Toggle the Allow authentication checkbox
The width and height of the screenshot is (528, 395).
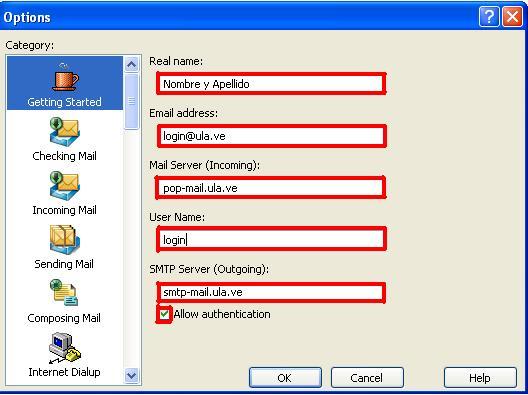(x=164, y=314)
